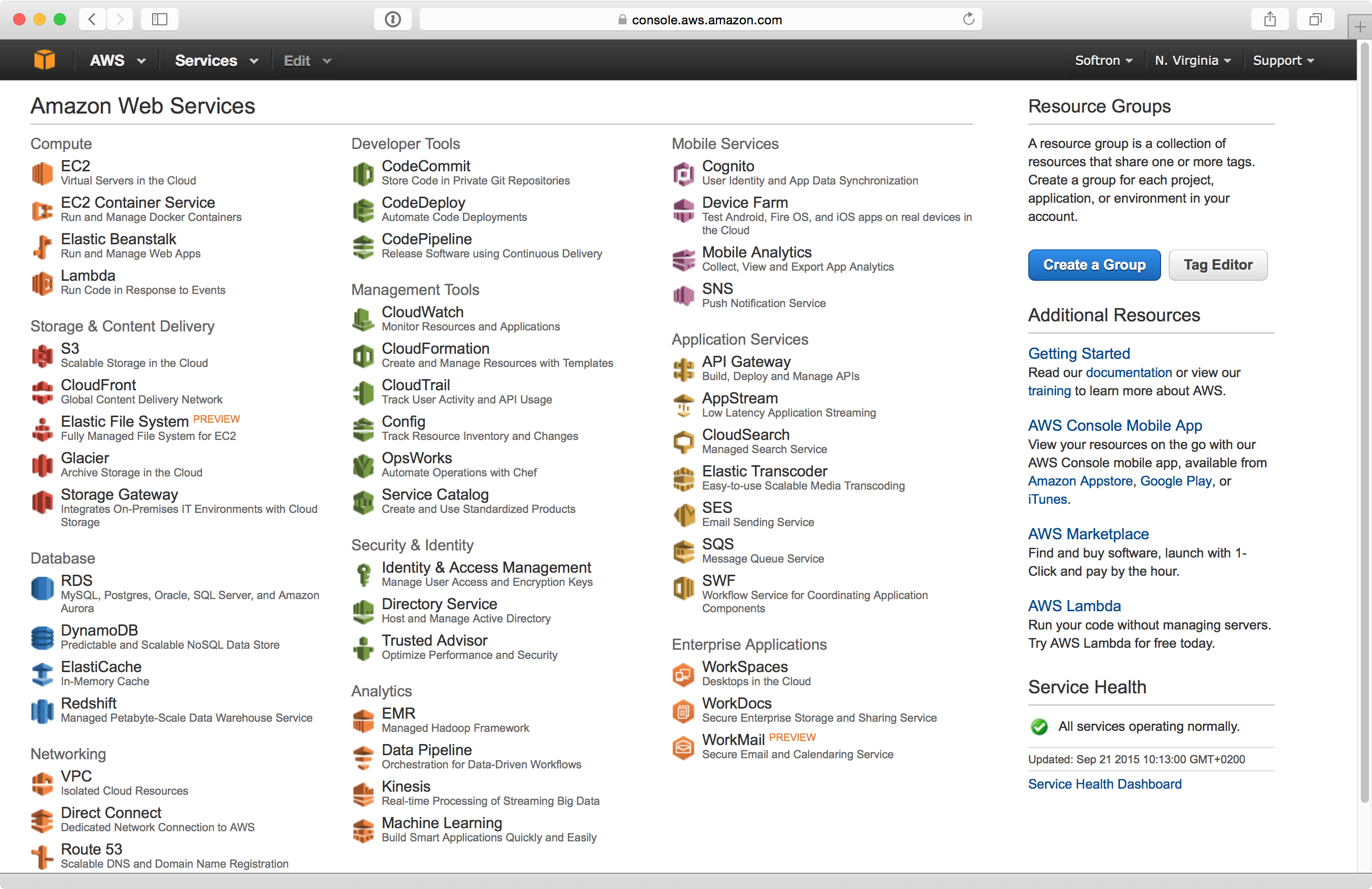Click the CloudWatch icon
Screen dimensions: 1372x889
[x=363, y=319]
